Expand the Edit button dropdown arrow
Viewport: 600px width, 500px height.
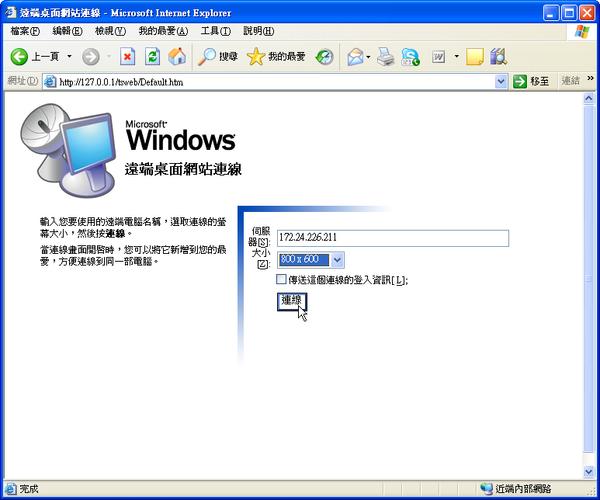coord(457,57)
